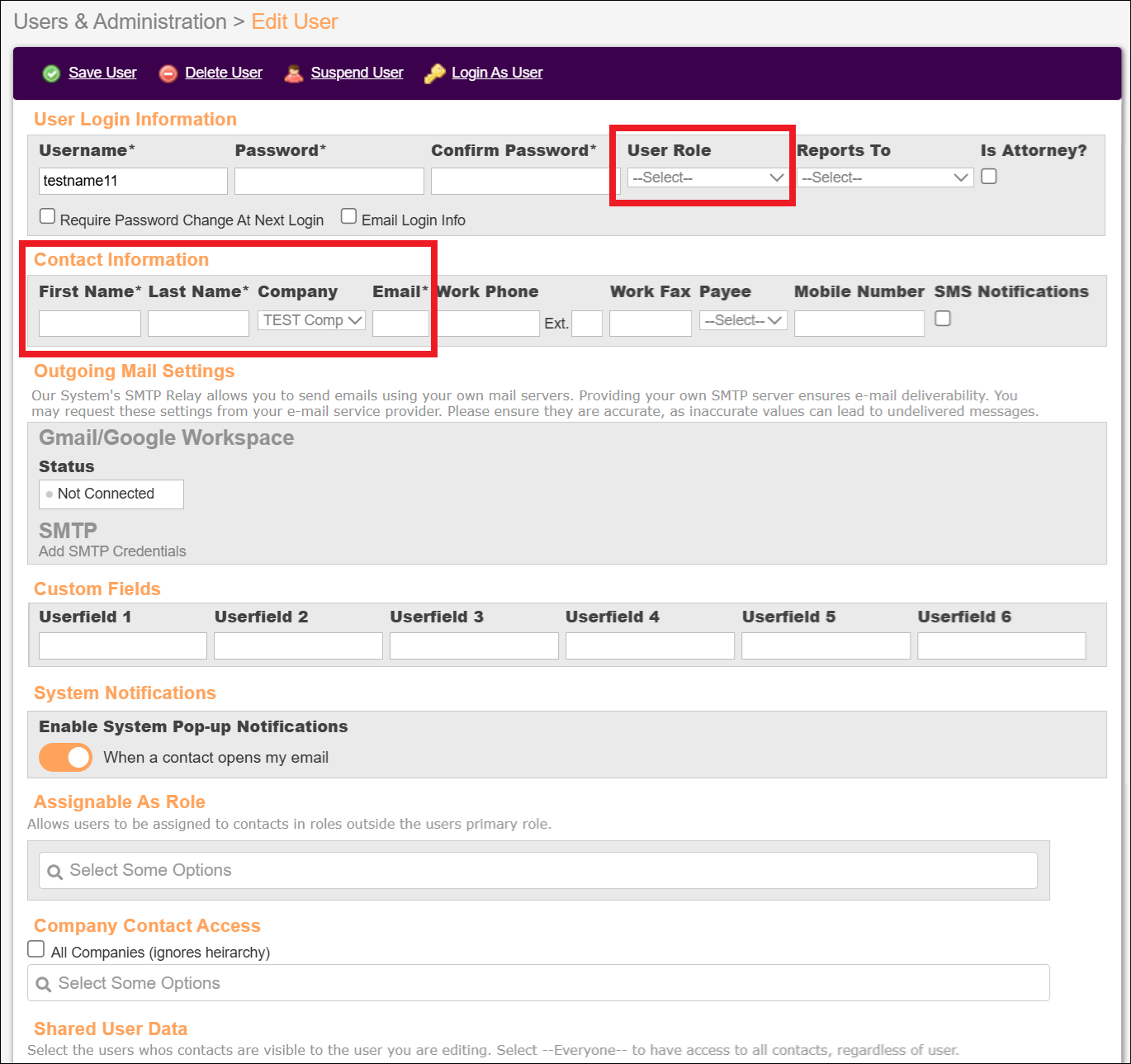Focus the Mobile Number input

tap(859, 324)
